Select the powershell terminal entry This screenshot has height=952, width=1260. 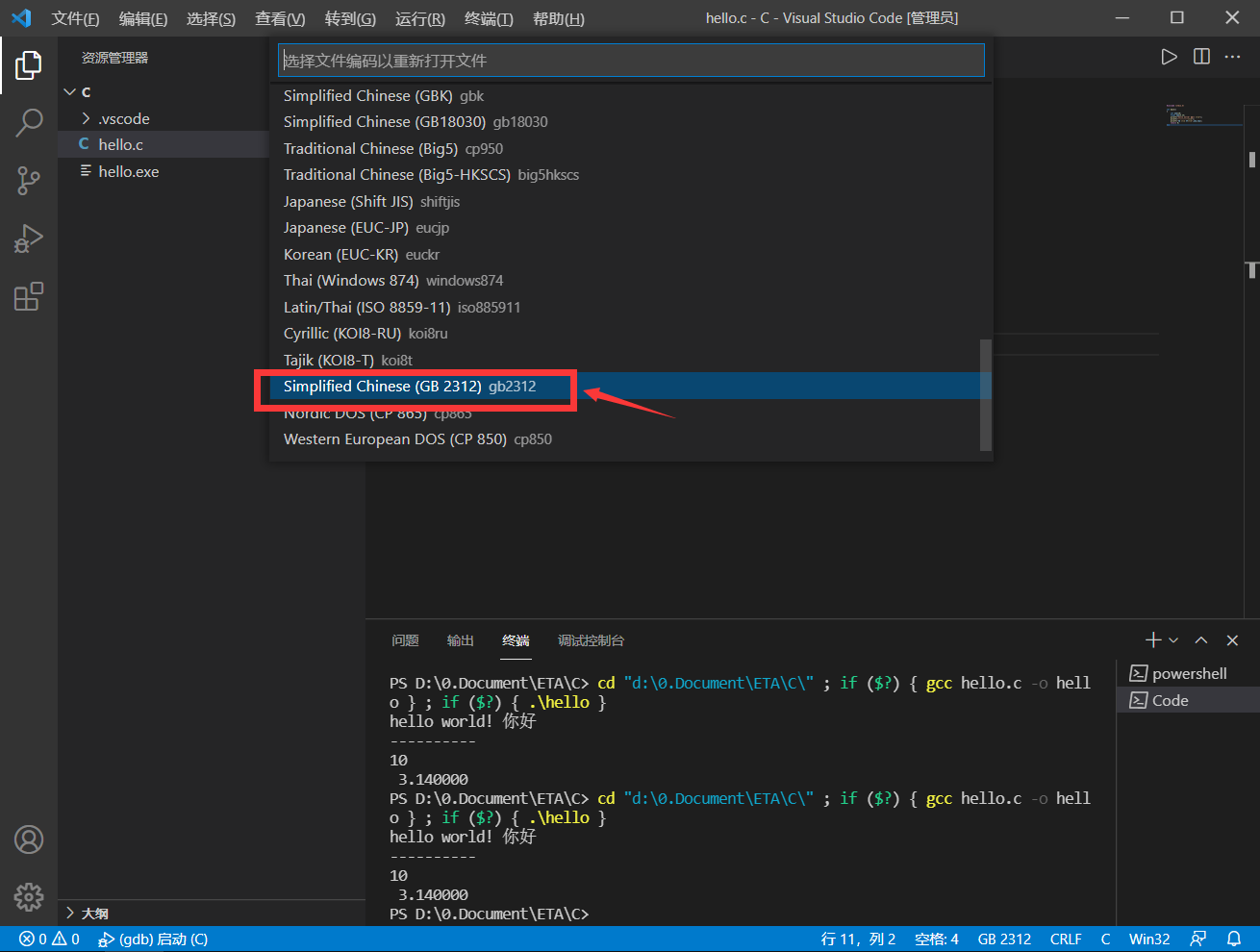tap(1188, 673)
